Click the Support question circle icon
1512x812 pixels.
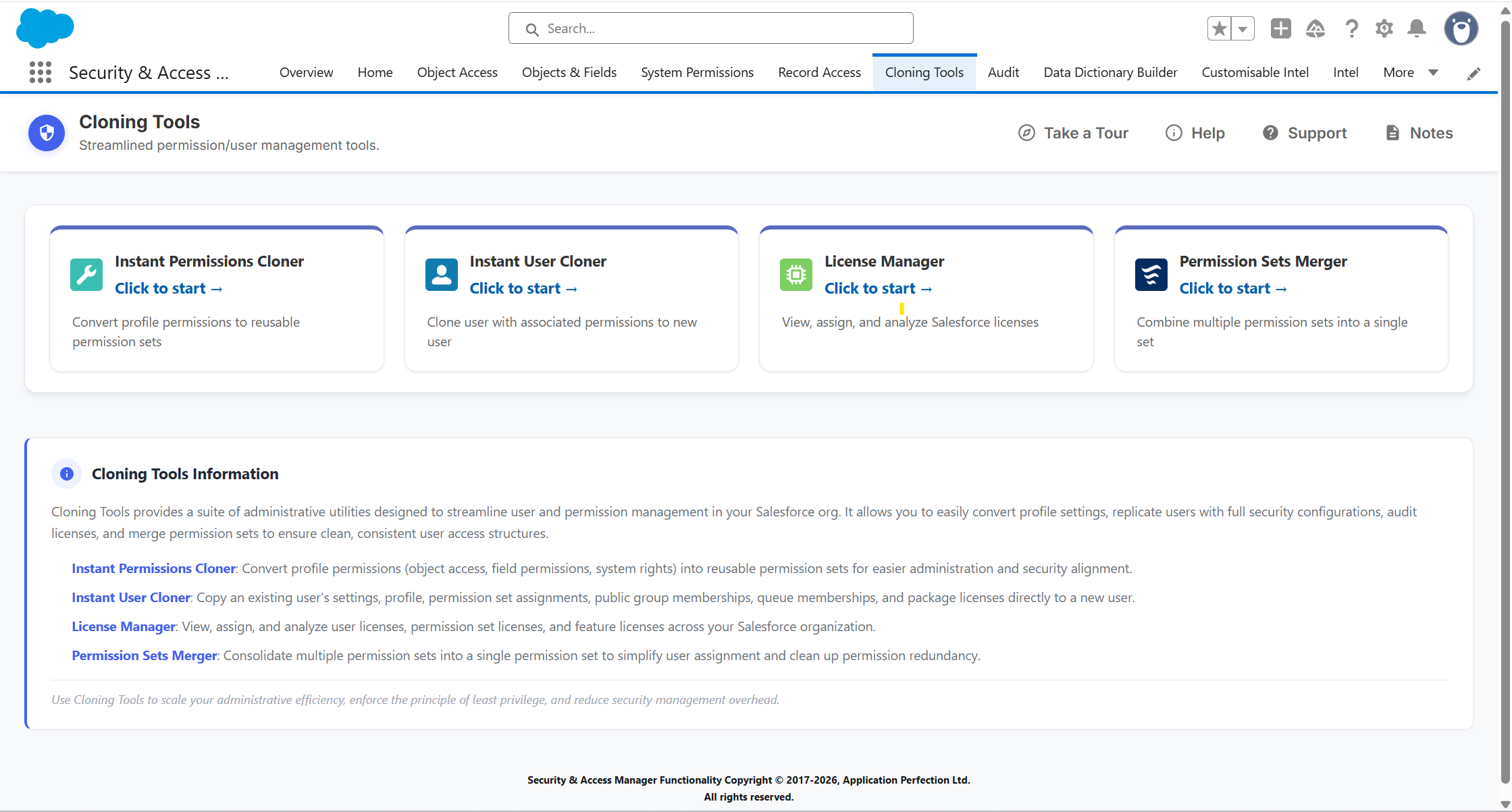pyautogui.click(x=1270, y=133)
